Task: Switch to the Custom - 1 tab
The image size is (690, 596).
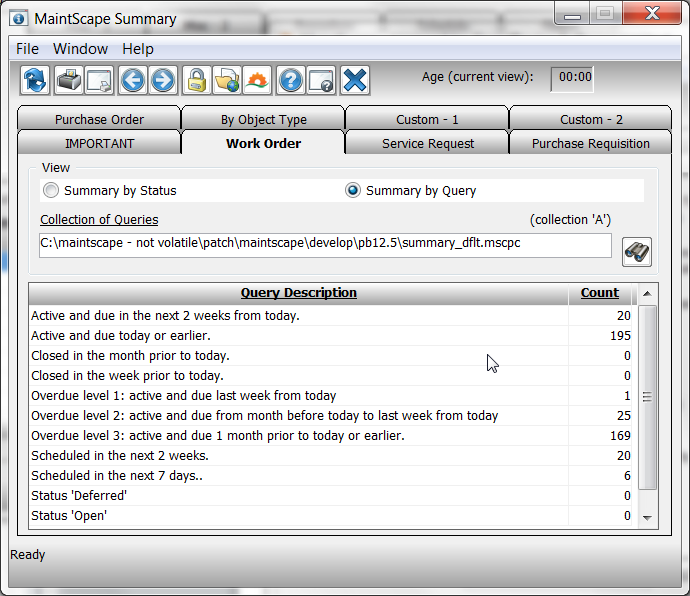Action: pyautogui.click(x=427, y=119)
